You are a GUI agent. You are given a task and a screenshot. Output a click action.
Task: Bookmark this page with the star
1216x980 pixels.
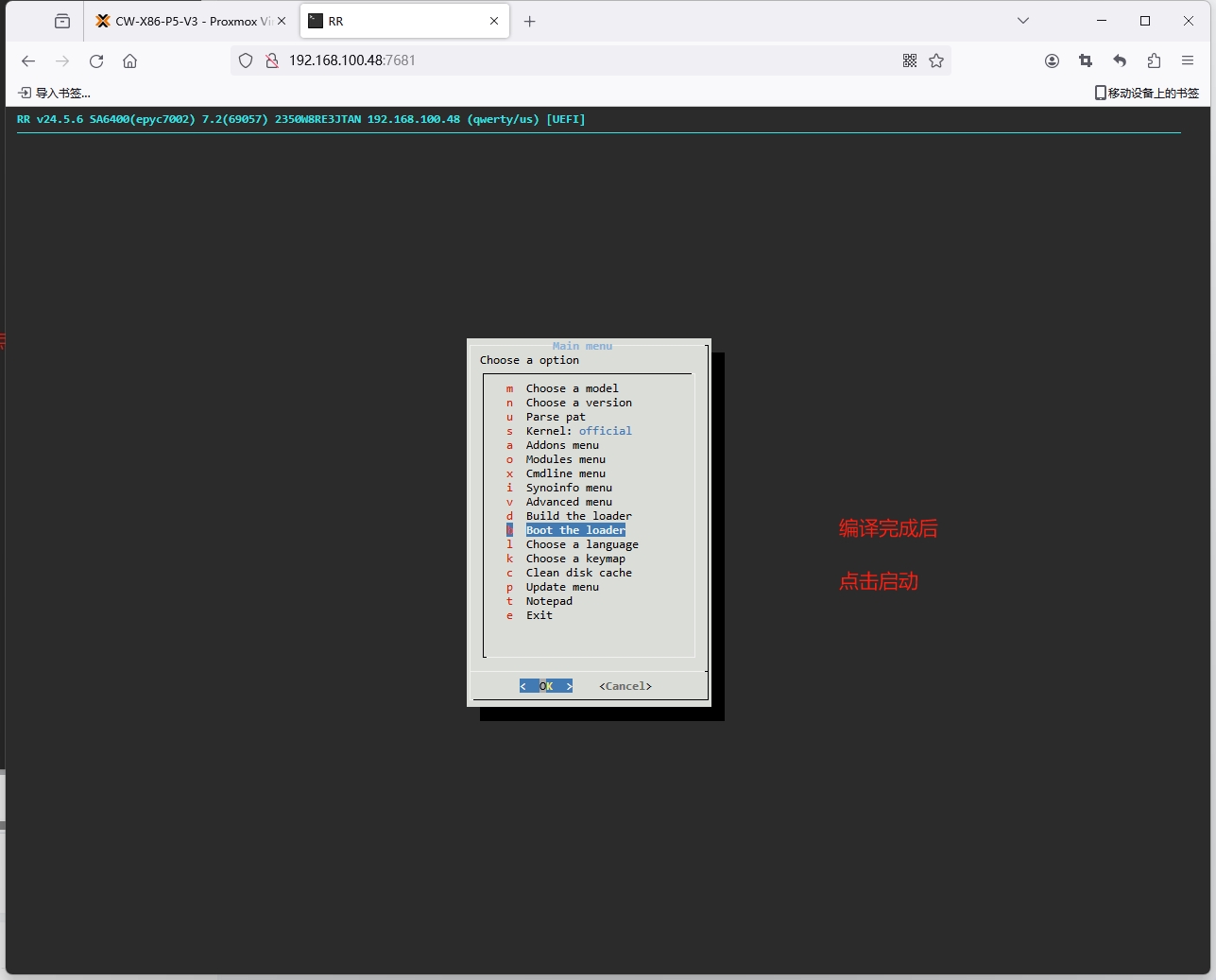(936, 60)
